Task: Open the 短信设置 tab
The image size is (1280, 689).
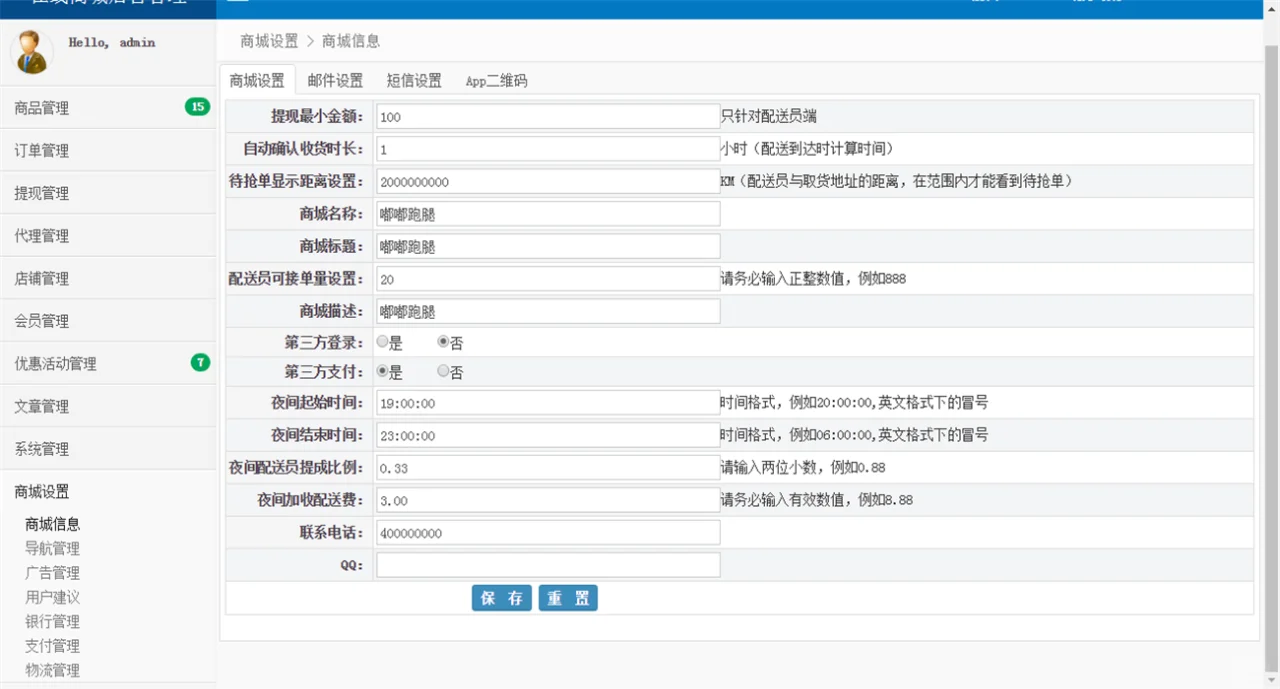Action: [x=414, y=81]
